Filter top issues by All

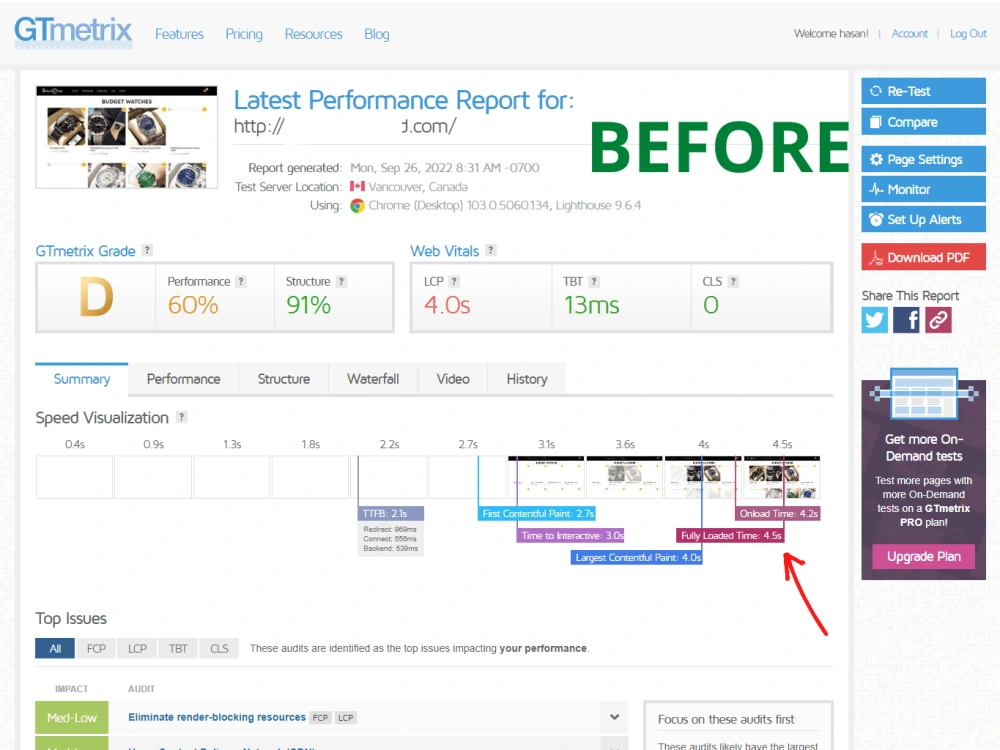[x=55, y=649]
